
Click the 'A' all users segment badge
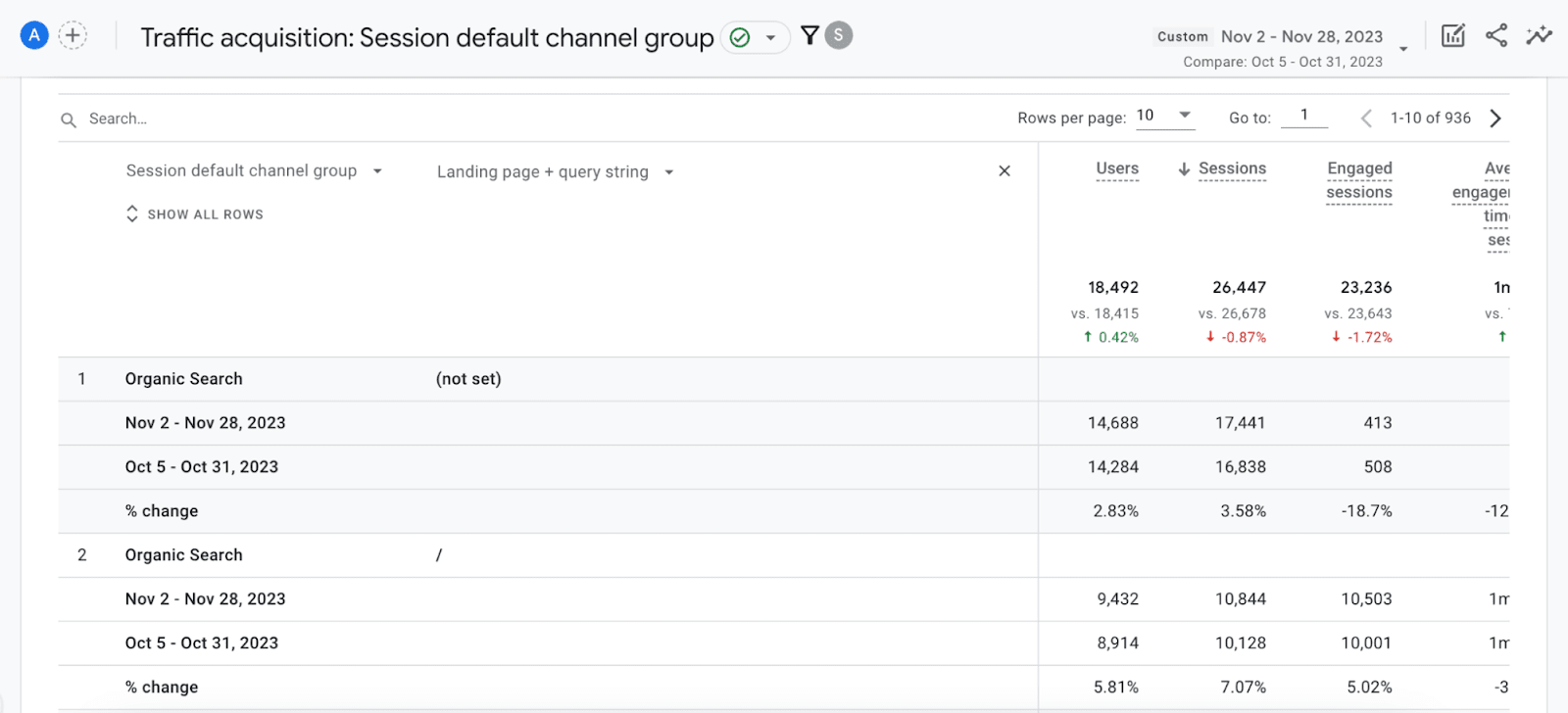[x=34, y=36]
